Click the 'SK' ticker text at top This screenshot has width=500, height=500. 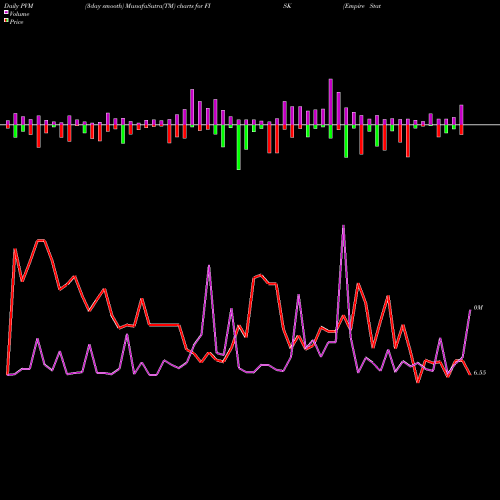point(287,6)
